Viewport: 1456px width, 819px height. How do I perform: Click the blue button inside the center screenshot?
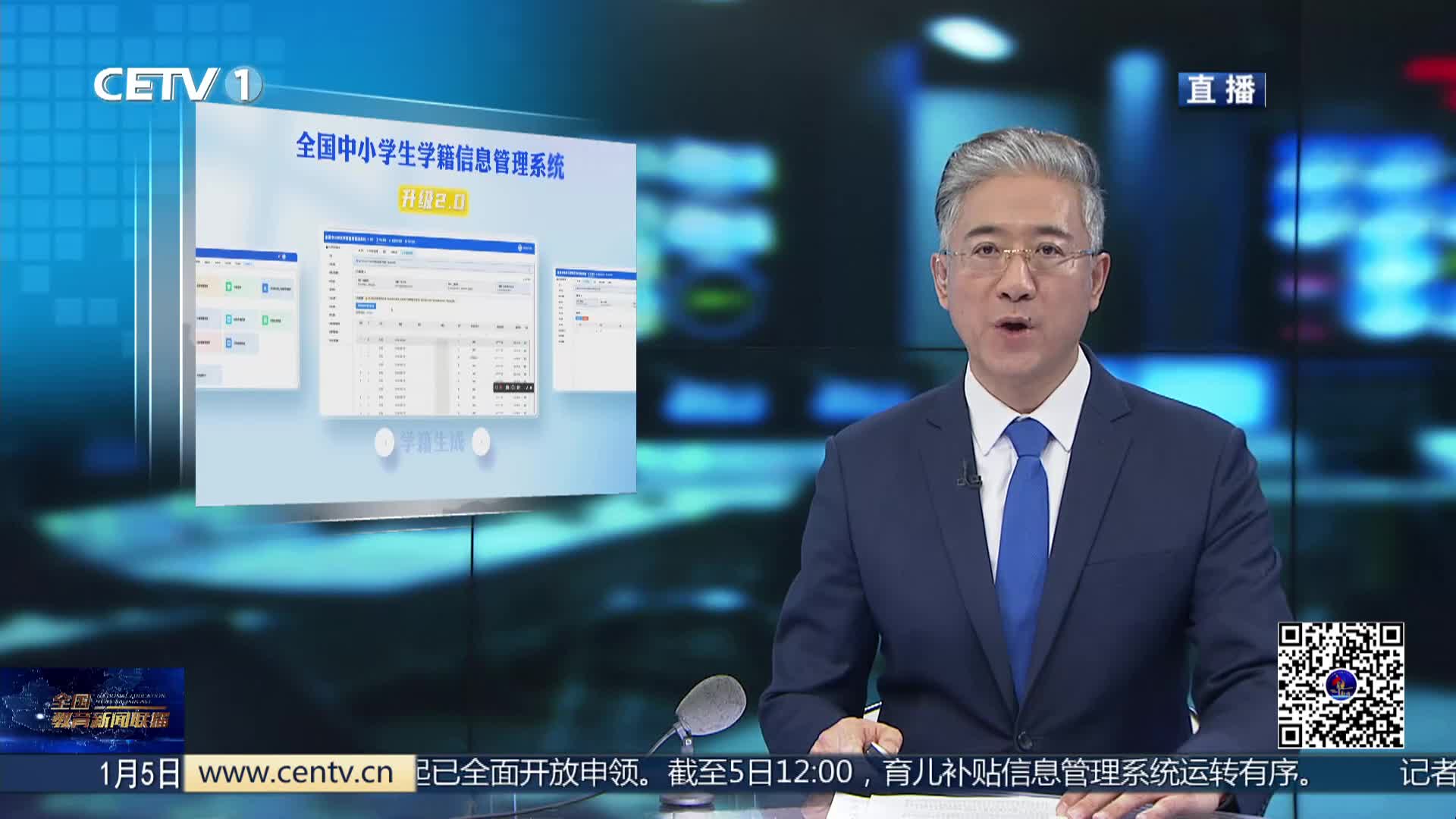365,306
